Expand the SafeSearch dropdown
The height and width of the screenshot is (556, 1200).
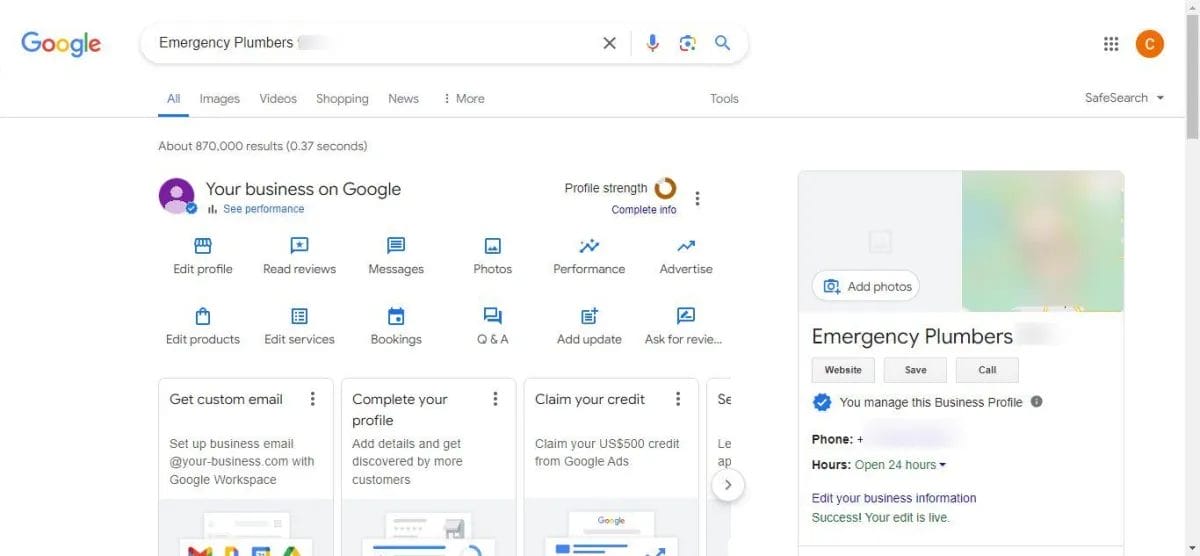[x=1125, y=98]
